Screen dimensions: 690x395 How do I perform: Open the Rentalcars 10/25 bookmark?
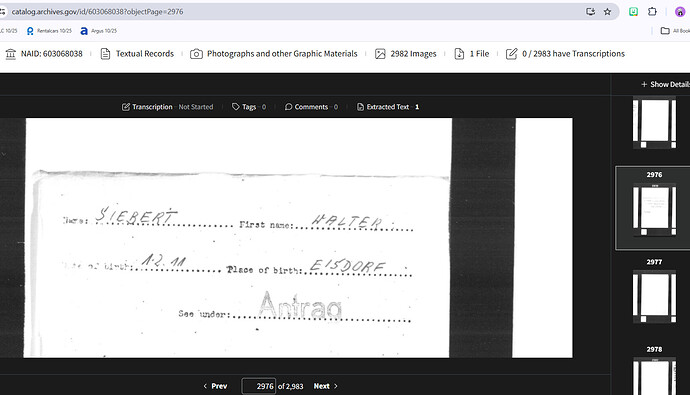pyautogui.click(x=49, y=31)
